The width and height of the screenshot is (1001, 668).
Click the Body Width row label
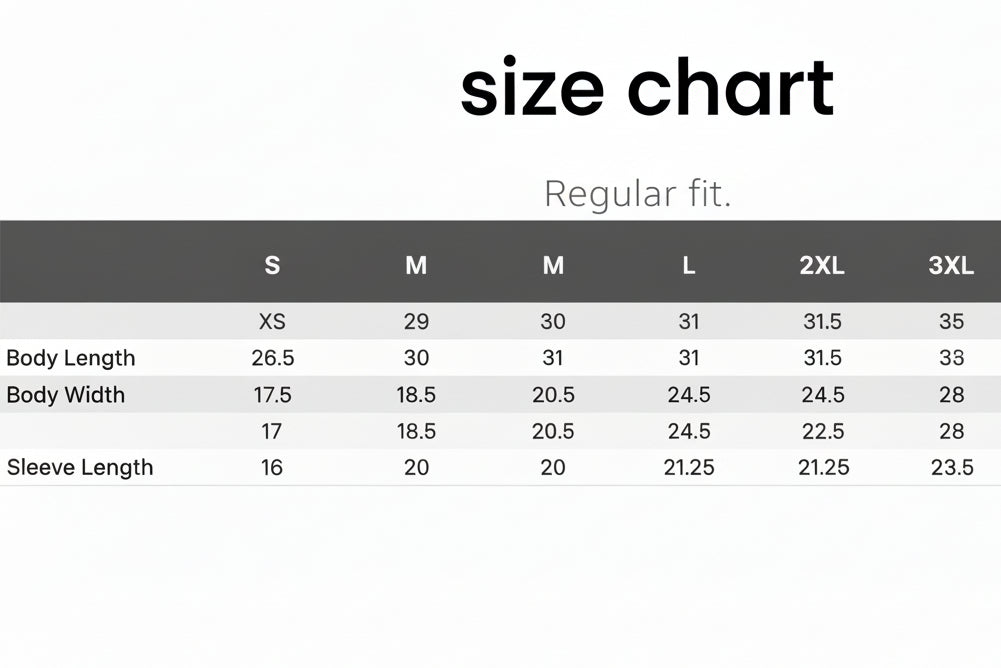66,395
